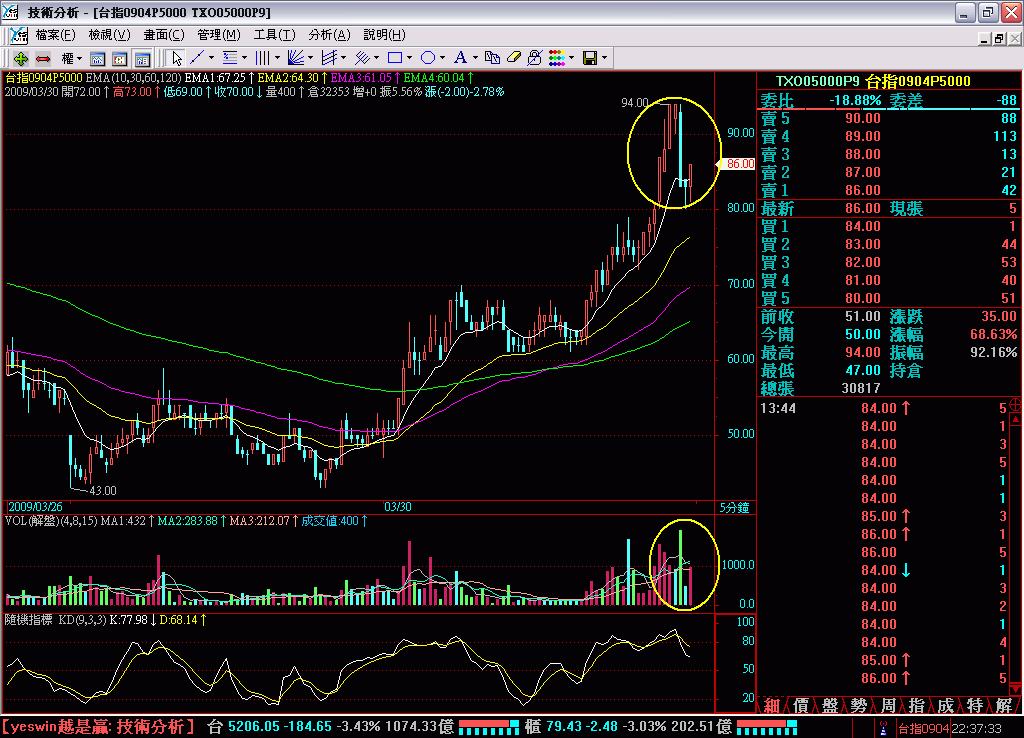Expand the text tool dropdown arrow
The image size is (1024, 738).
[x=475, y=59]
